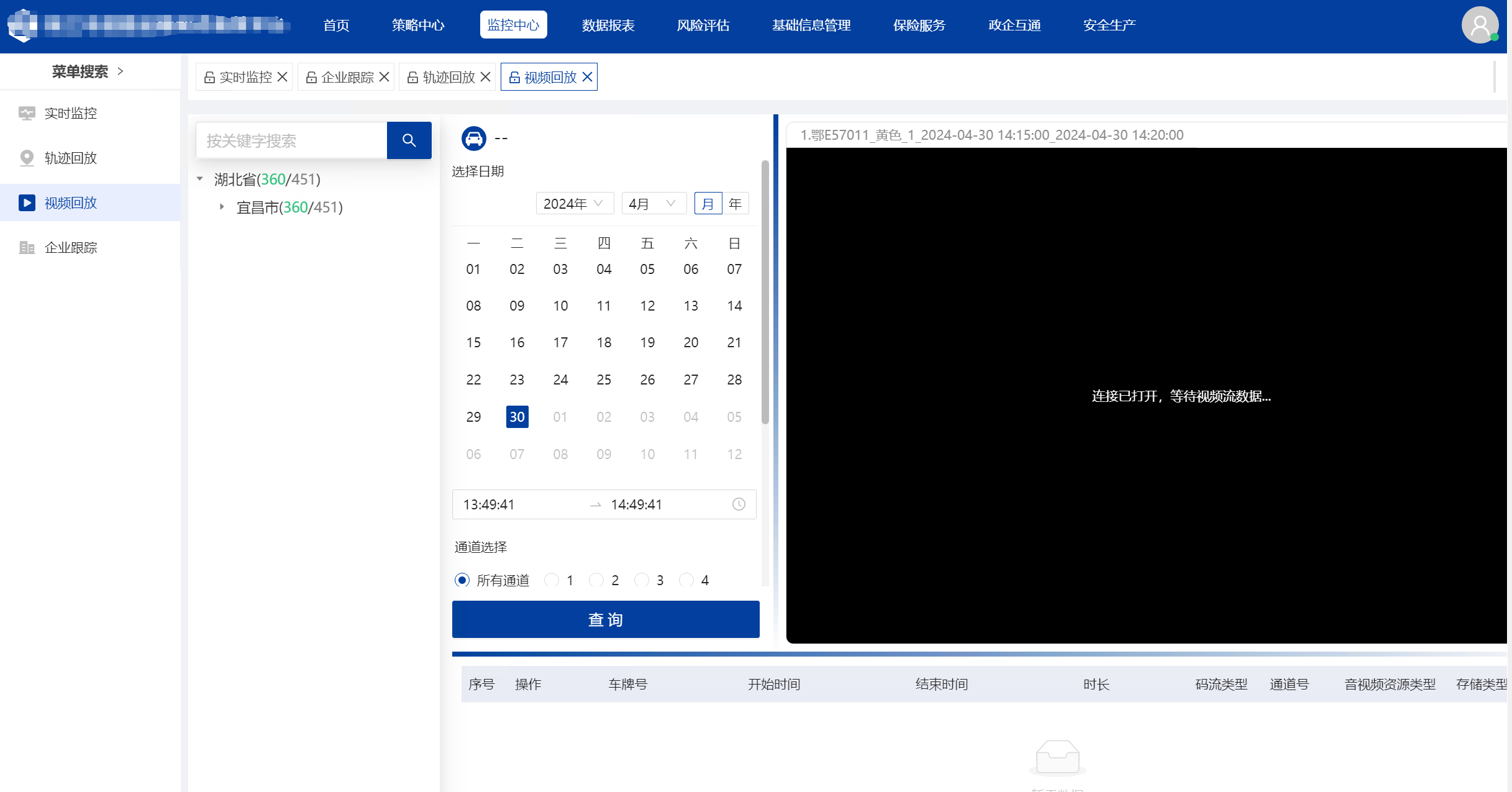Select channel 1 radio button
Viewport: 1512px width, 792px height.
pos(551,580)
